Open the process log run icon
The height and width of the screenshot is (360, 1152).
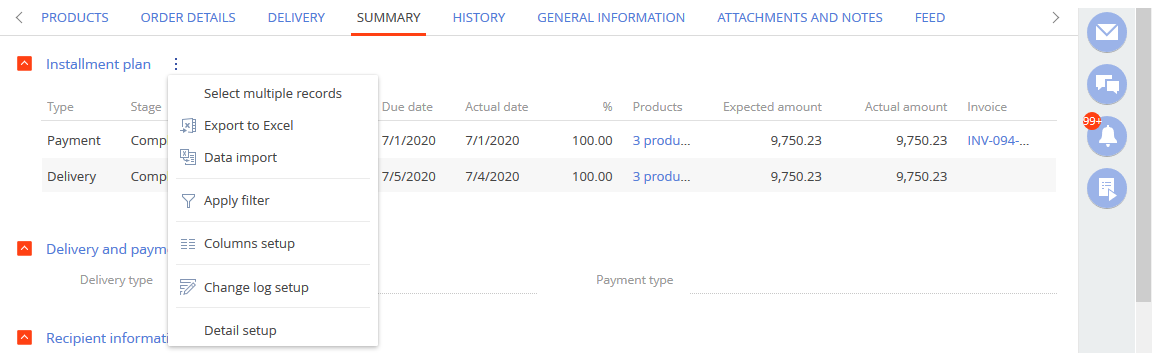[1106, 188]
